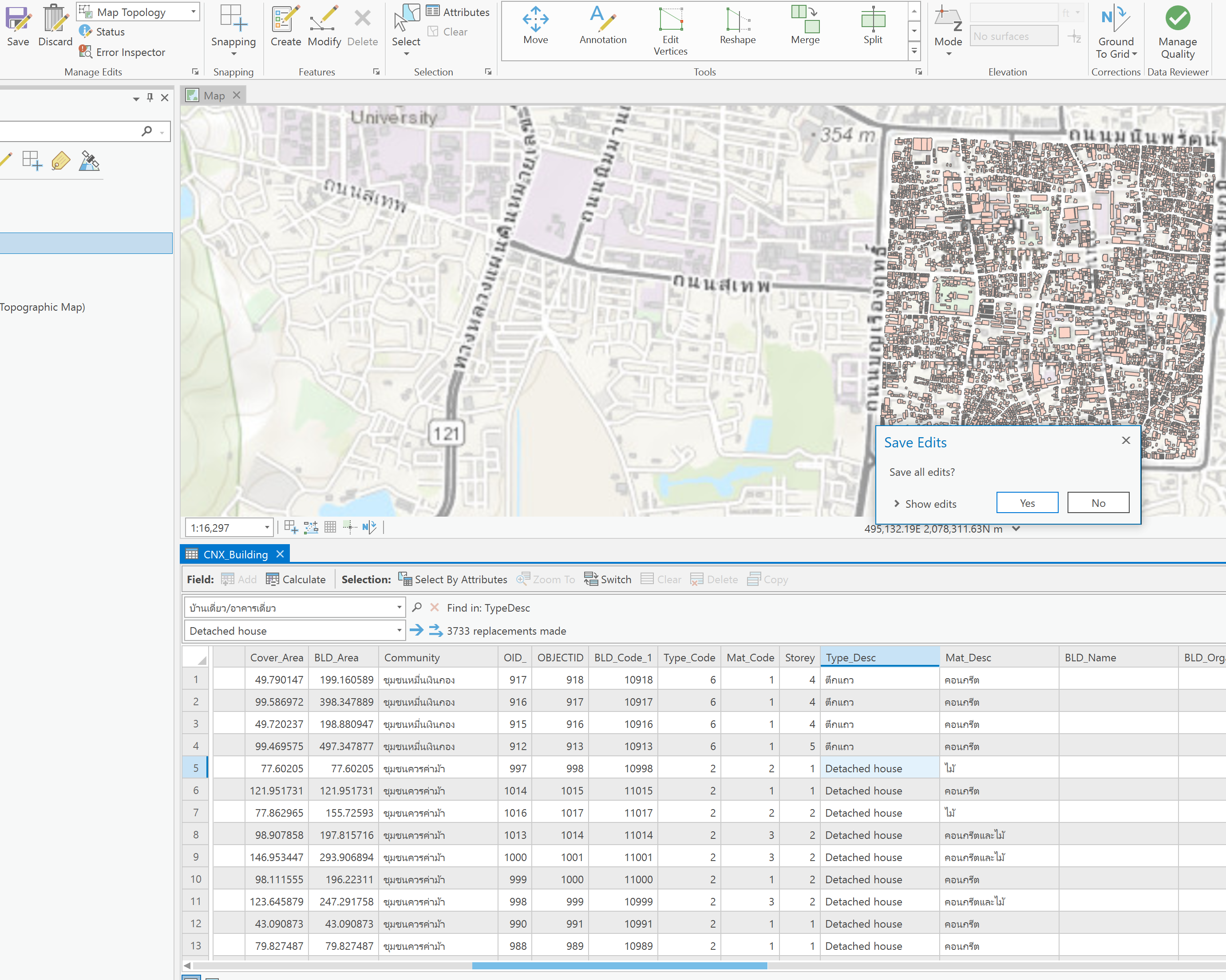The width and height of the screenshot is (1226, 980).
Task: Open the Map Topology dropdown
Action: click(x=194, y=12)
